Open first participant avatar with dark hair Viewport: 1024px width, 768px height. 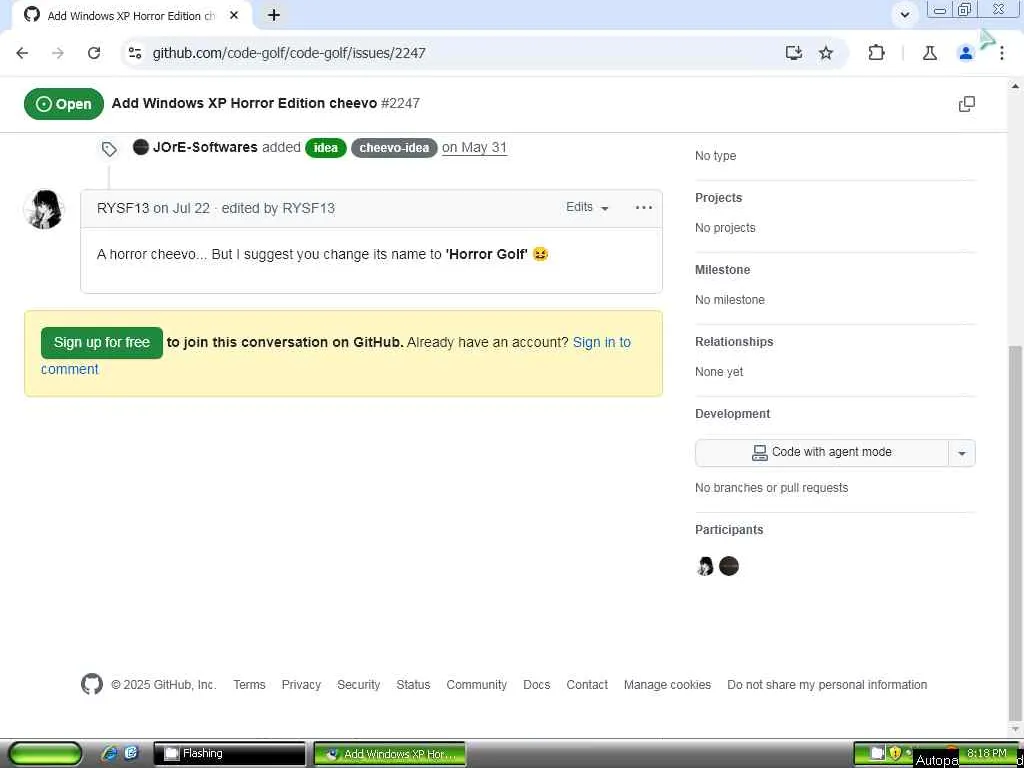(705, 566)
